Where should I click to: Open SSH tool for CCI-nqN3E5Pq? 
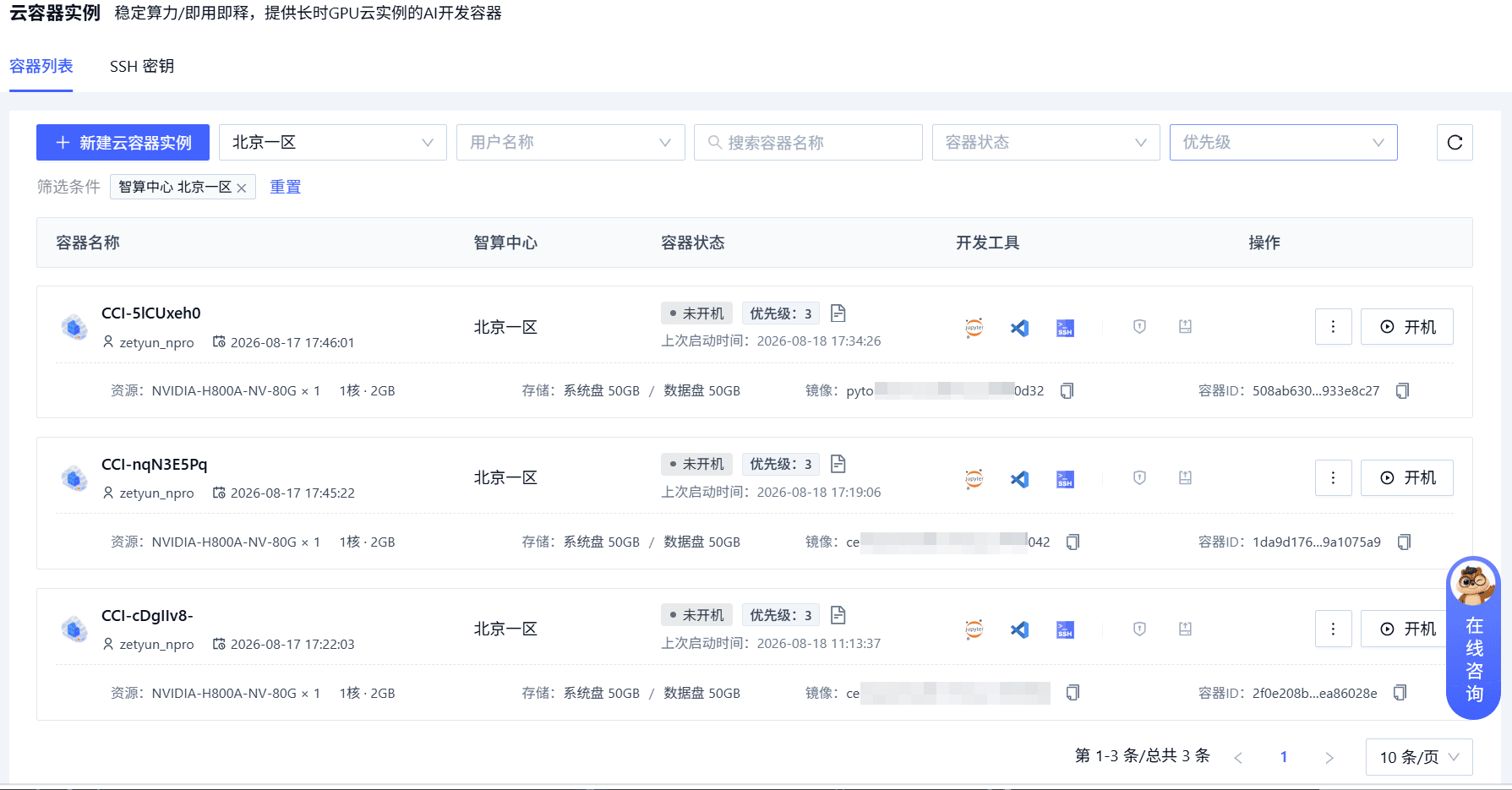click(1065, 479)
